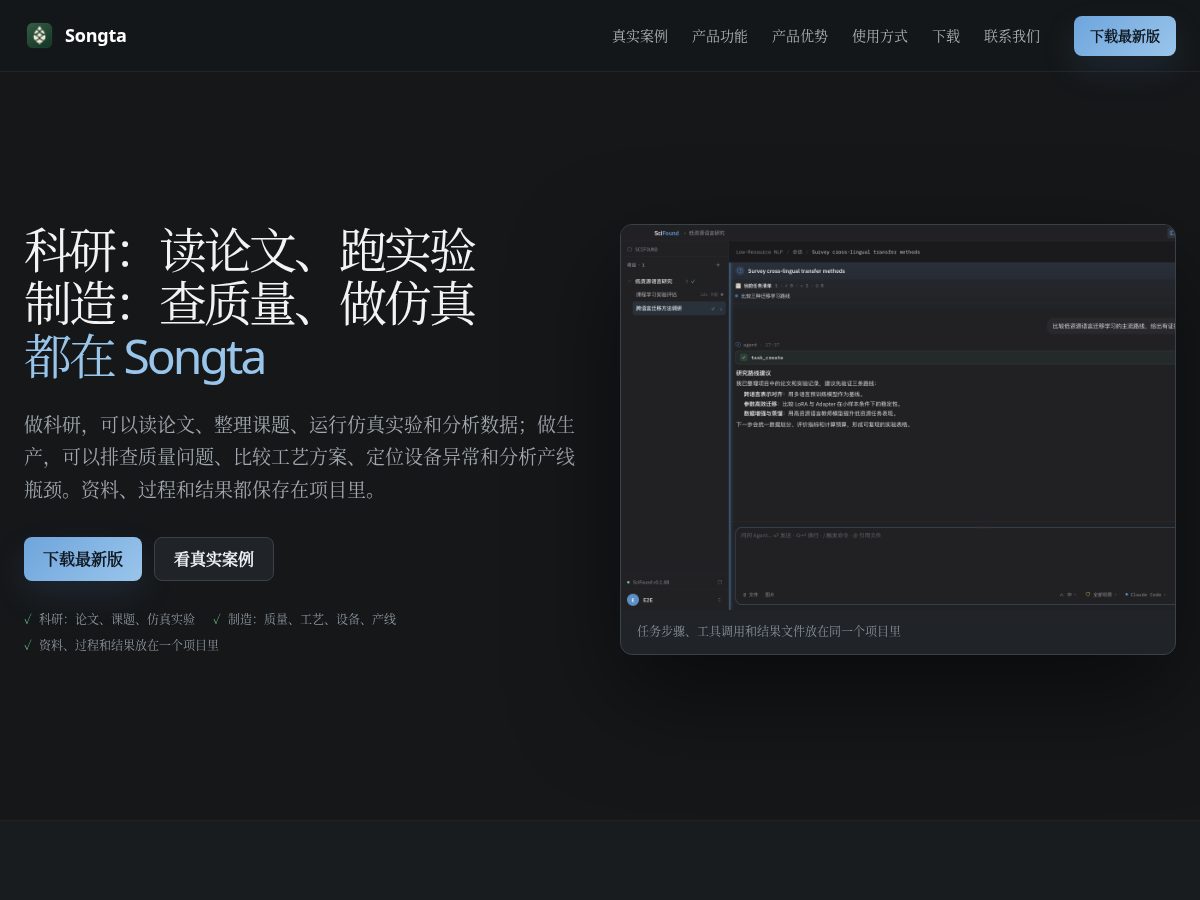
Task: Click caption '任务步骤、工具调用和结果文件放在同一个项目里'
Action: tap(769, 631)
